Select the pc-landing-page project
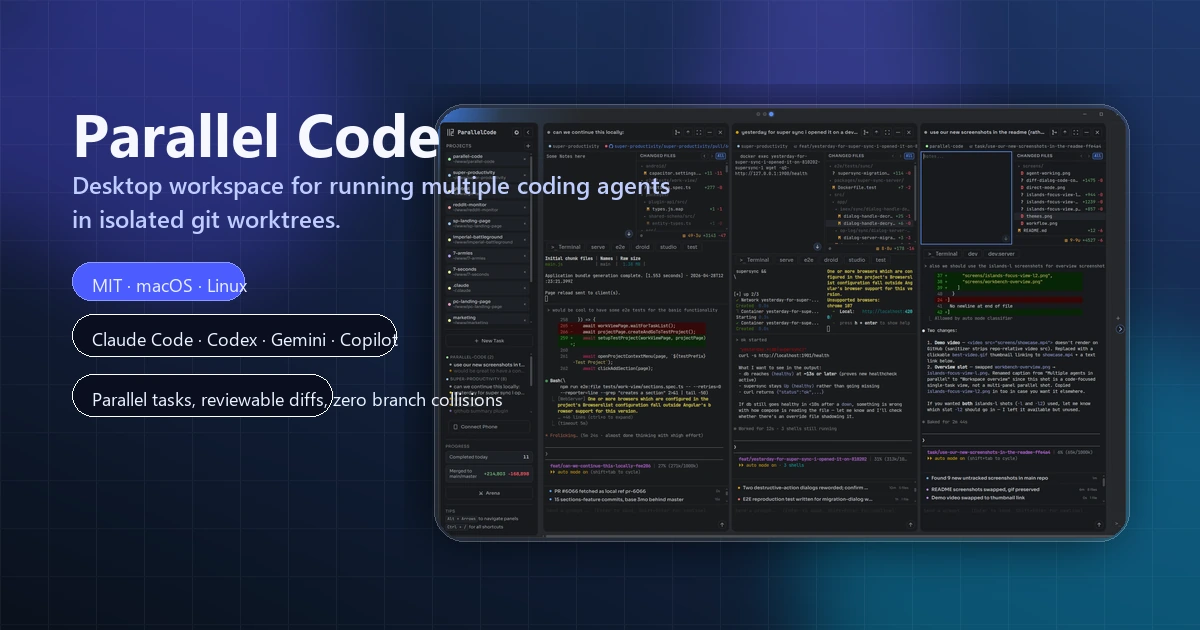 pos(487,304)
